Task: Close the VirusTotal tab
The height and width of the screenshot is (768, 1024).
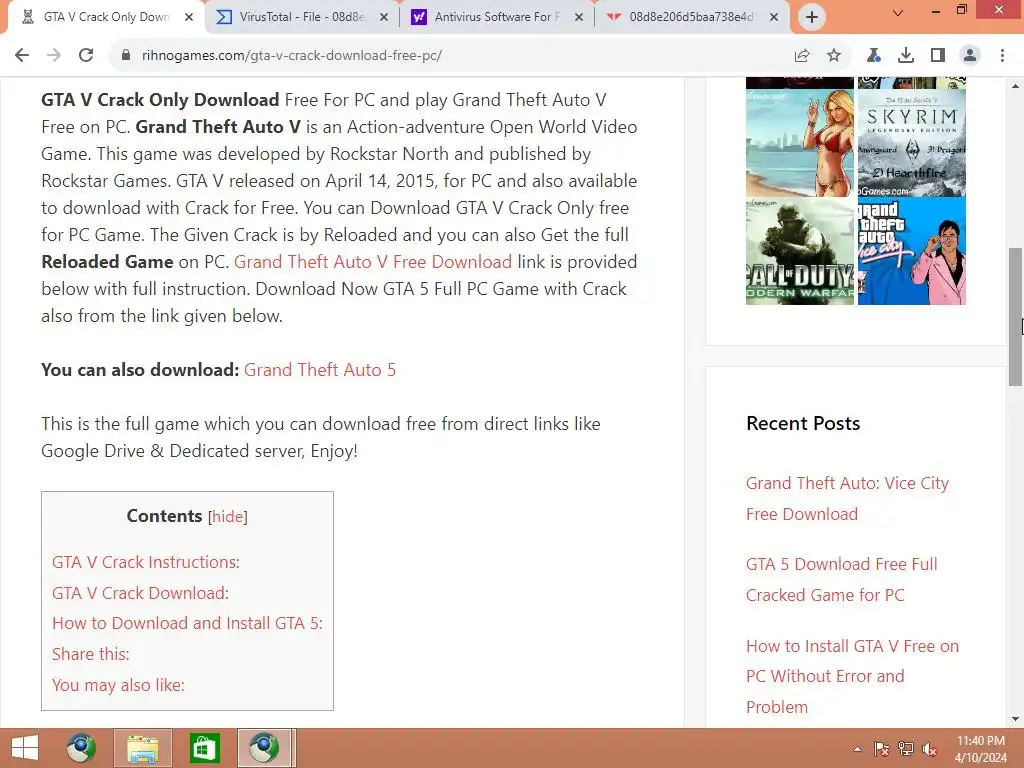Action: click(384, 18)
